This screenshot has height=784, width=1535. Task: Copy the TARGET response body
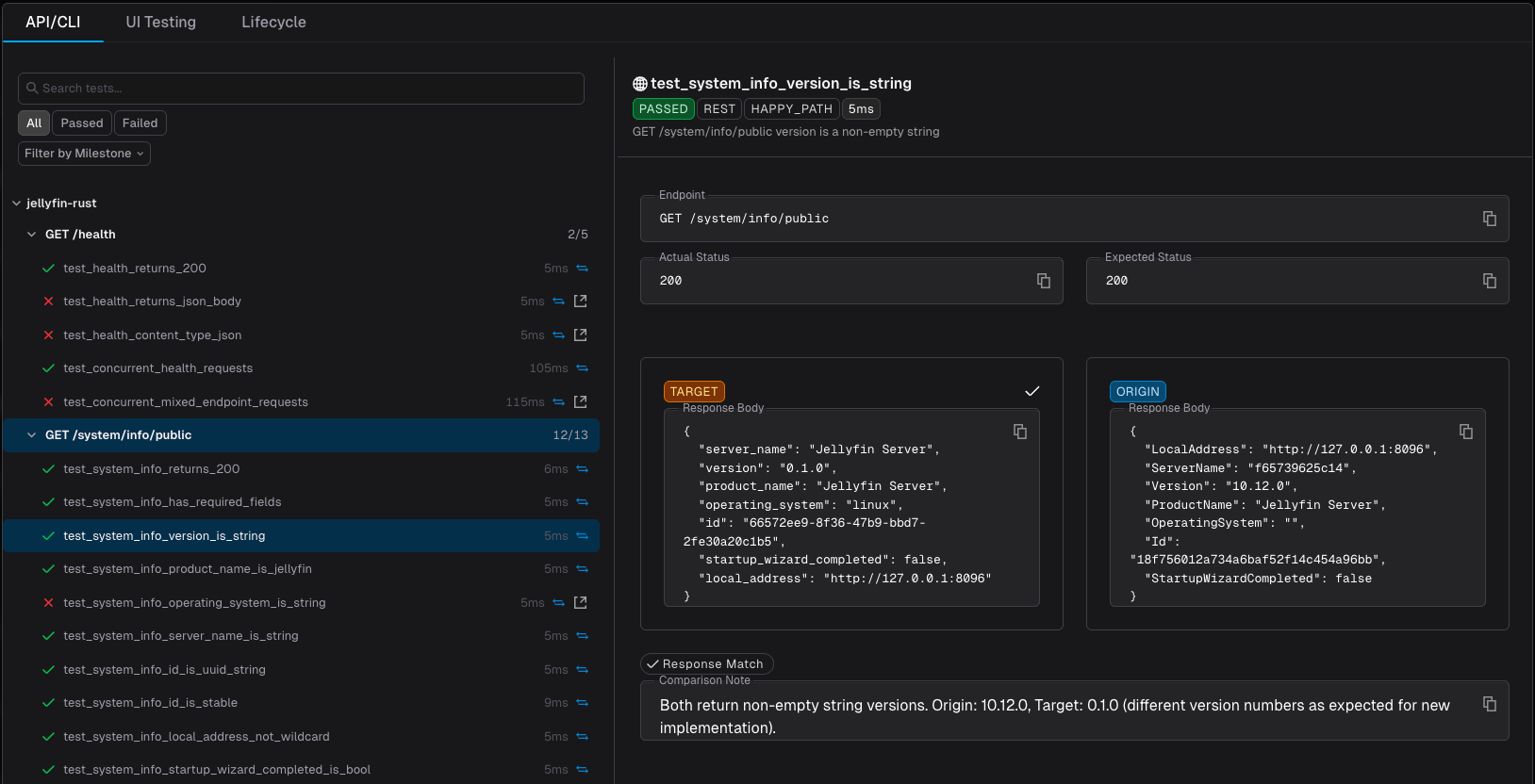tap(1020, 432)
